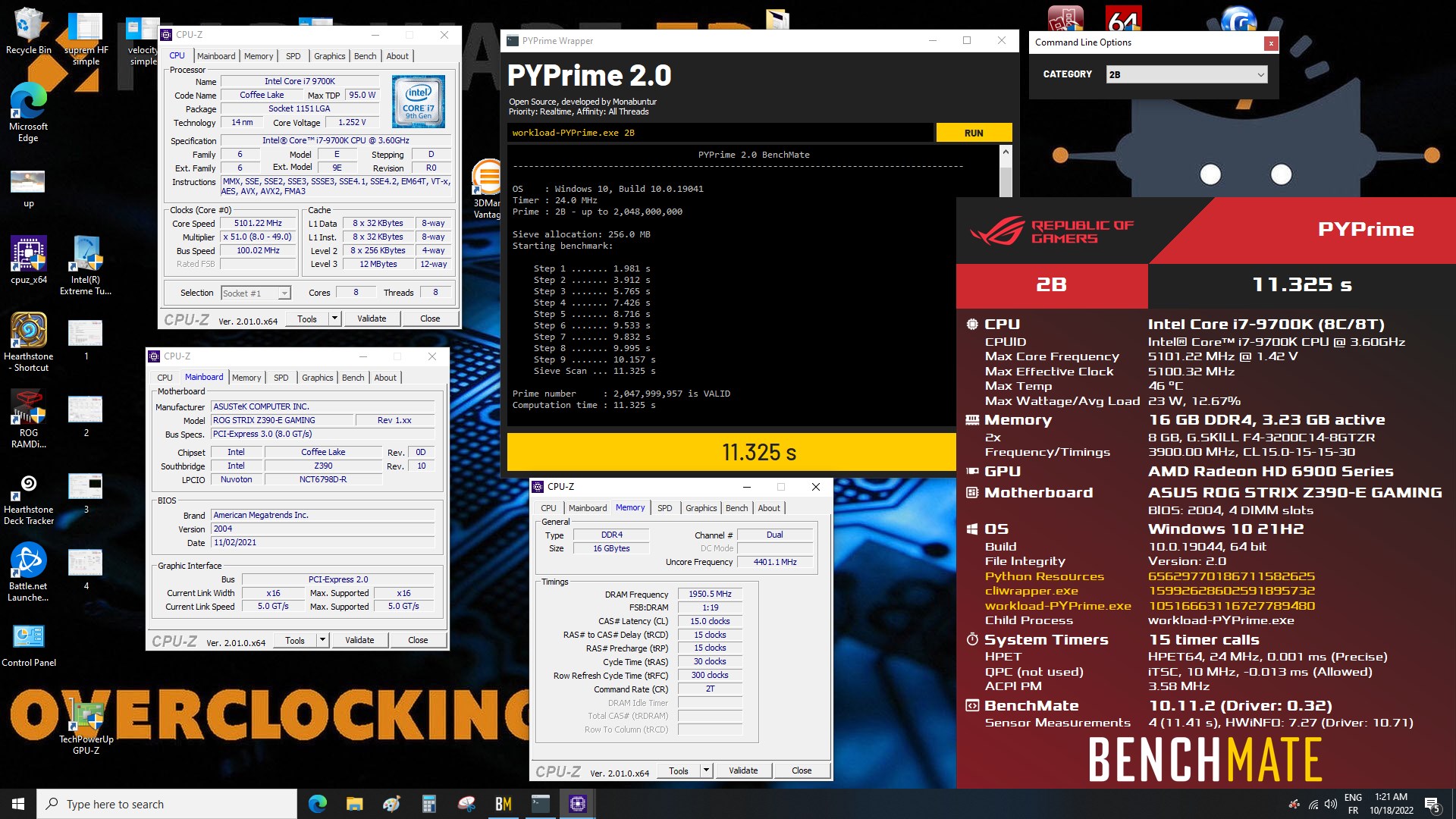This screenshot has height=819, width=1456.
Task: Open the suprem HF simple desktop file
Action: point(86,38)
